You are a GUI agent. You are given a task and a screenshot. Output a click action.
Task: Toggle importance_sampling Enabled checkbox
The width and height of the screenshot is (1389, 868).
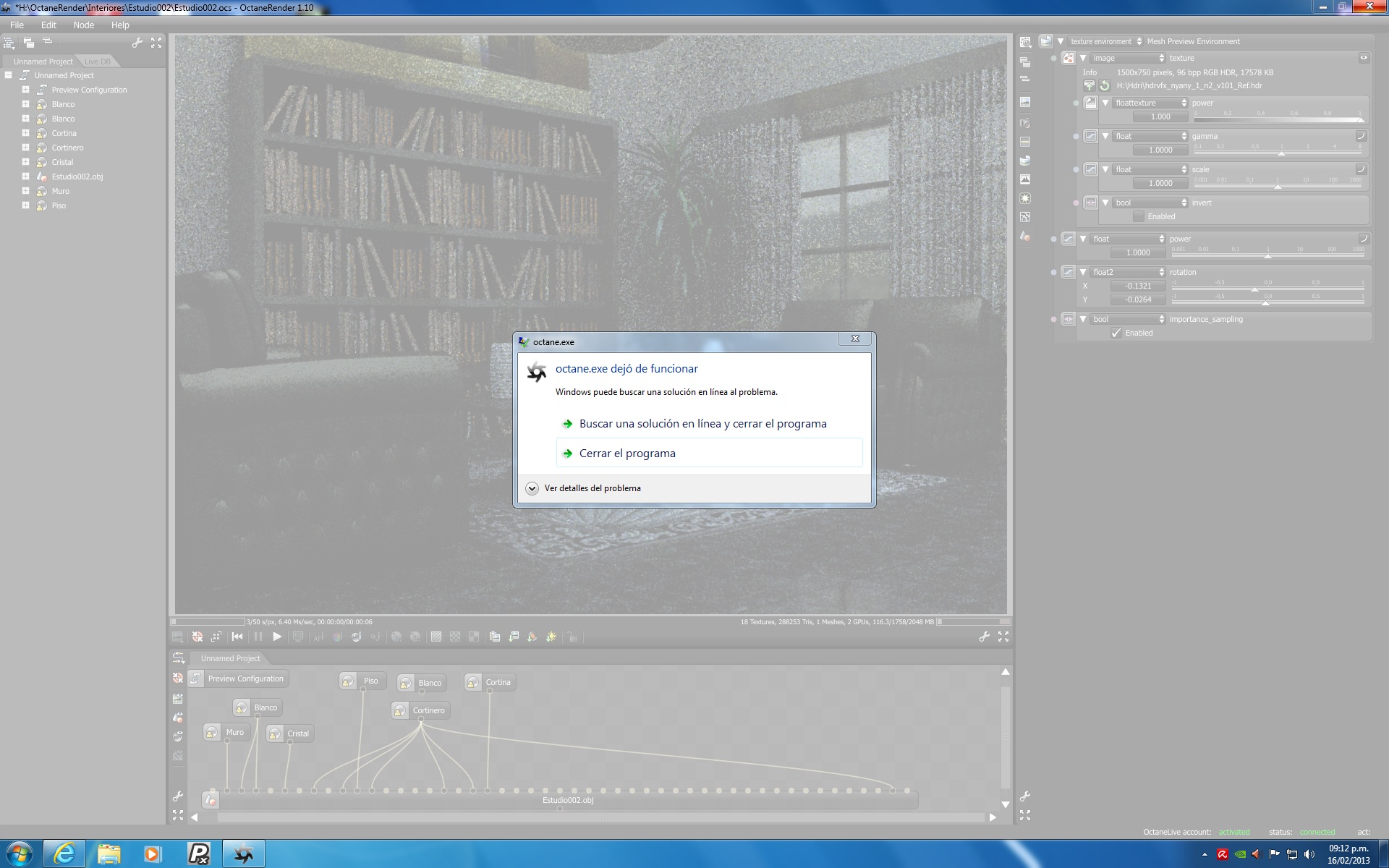click(x=1116, y=333)
